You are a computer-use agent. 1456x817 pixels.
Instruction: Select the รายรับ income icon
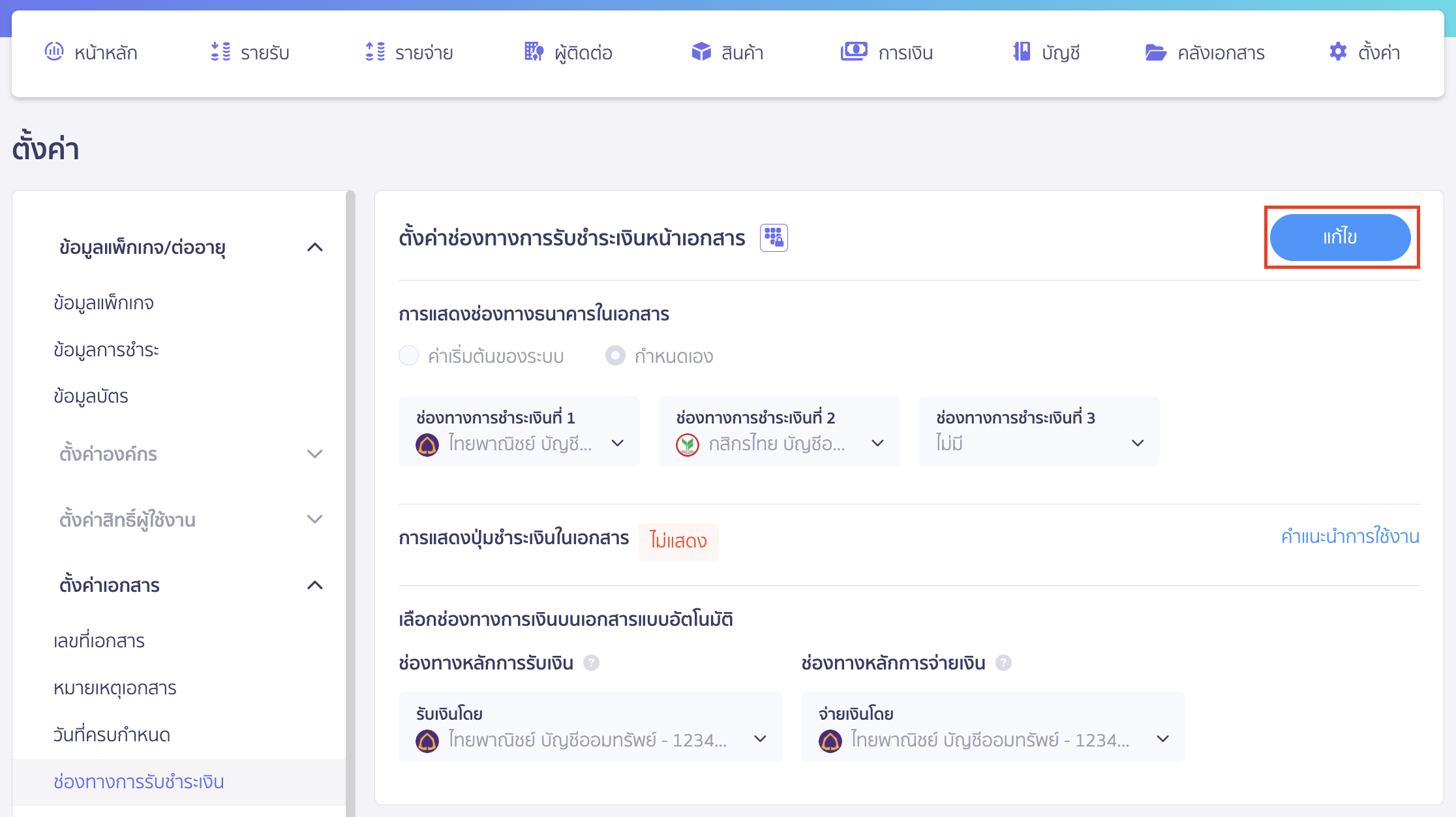point(220,52)
